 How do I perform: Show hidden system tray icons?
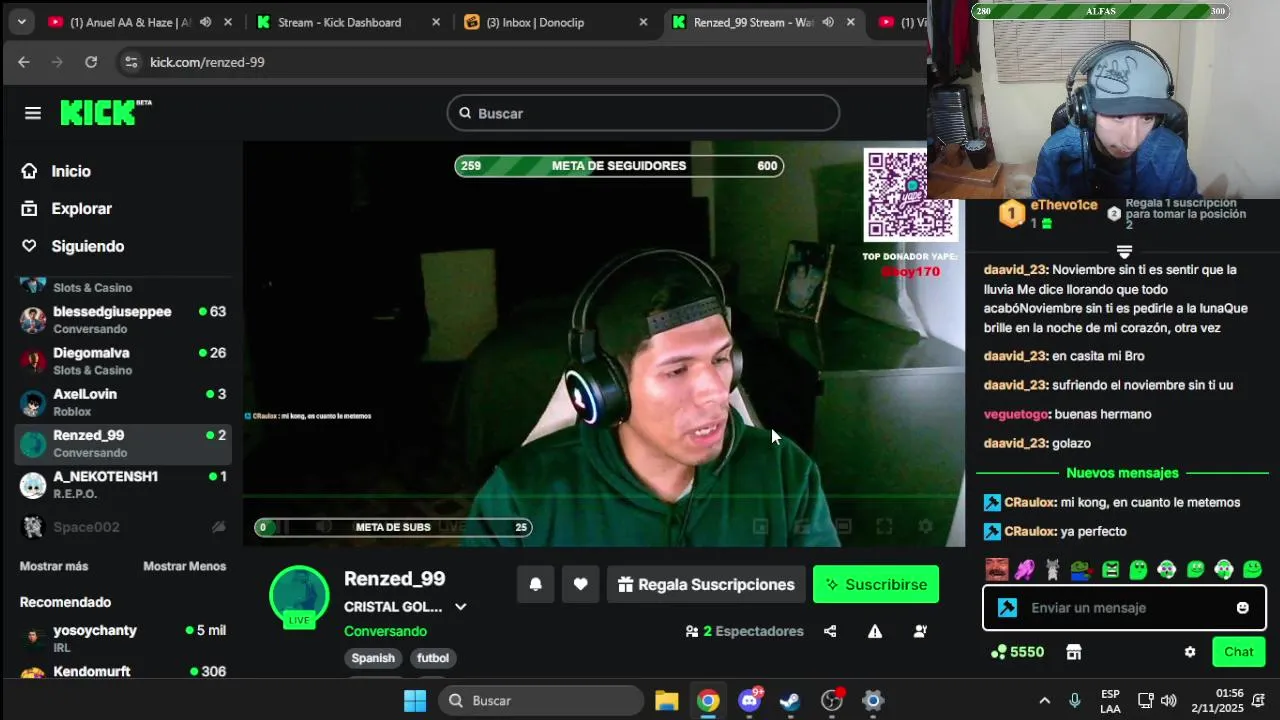click(x=1045, y=700)
